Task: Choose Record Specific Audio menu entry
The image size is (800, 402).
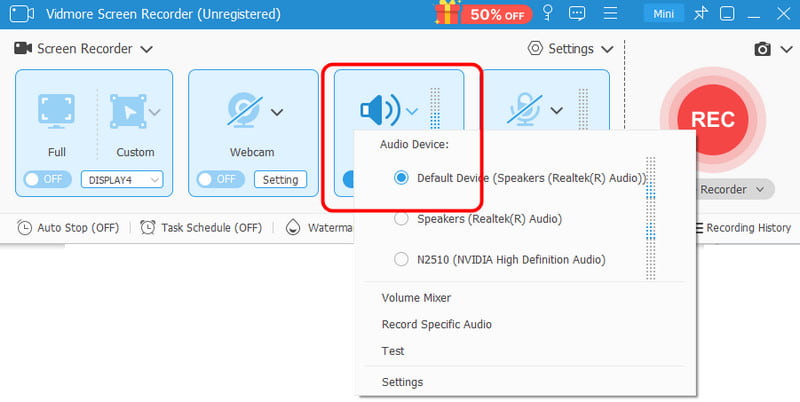Action: pyautogui.click(x=436, y=325)
